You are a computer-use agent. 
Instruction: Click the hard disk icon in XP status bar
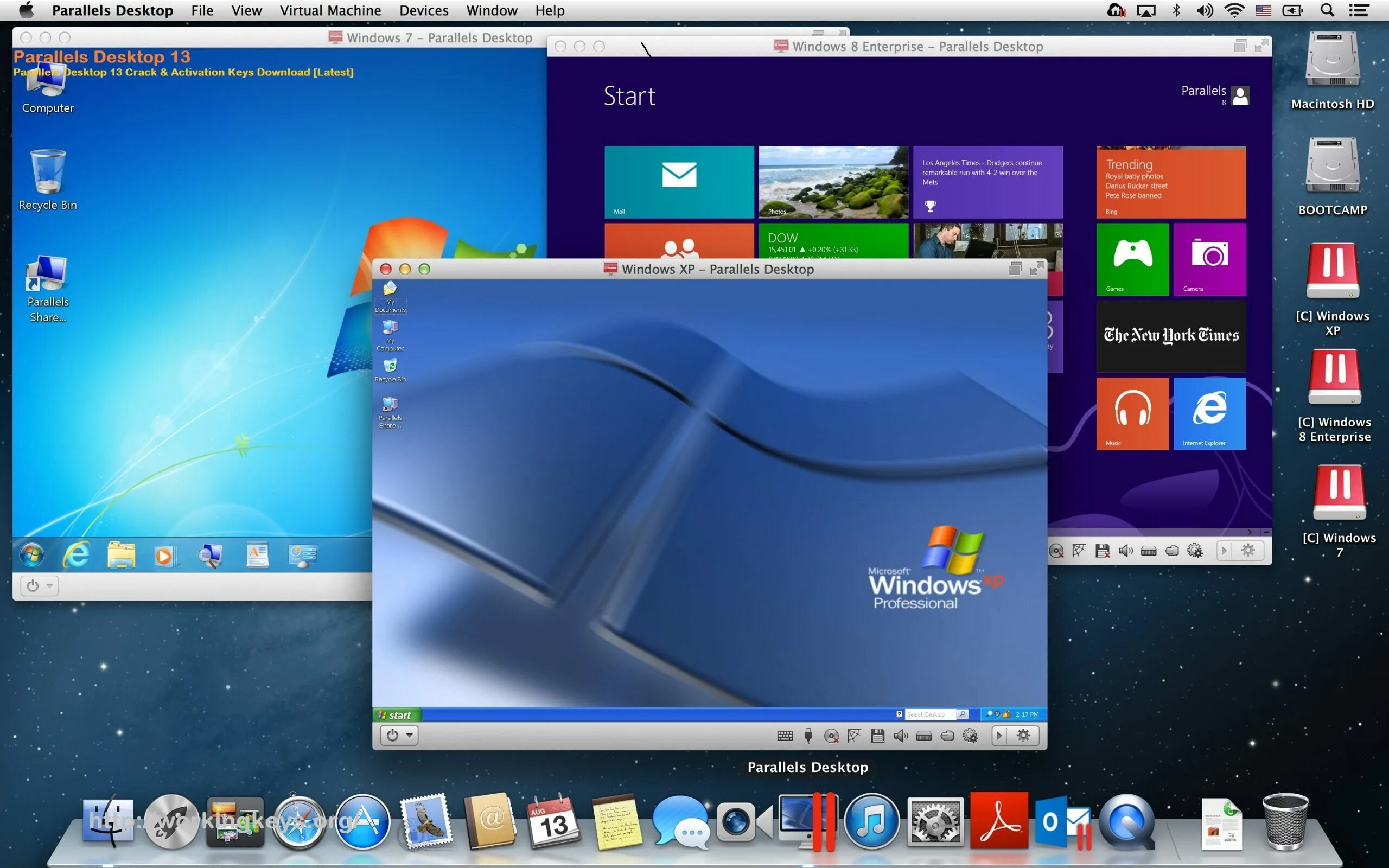923,736
